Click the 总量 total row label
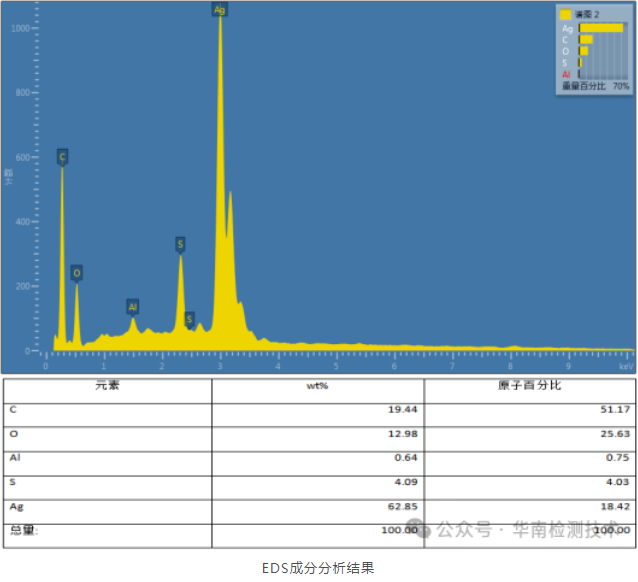 24,530
